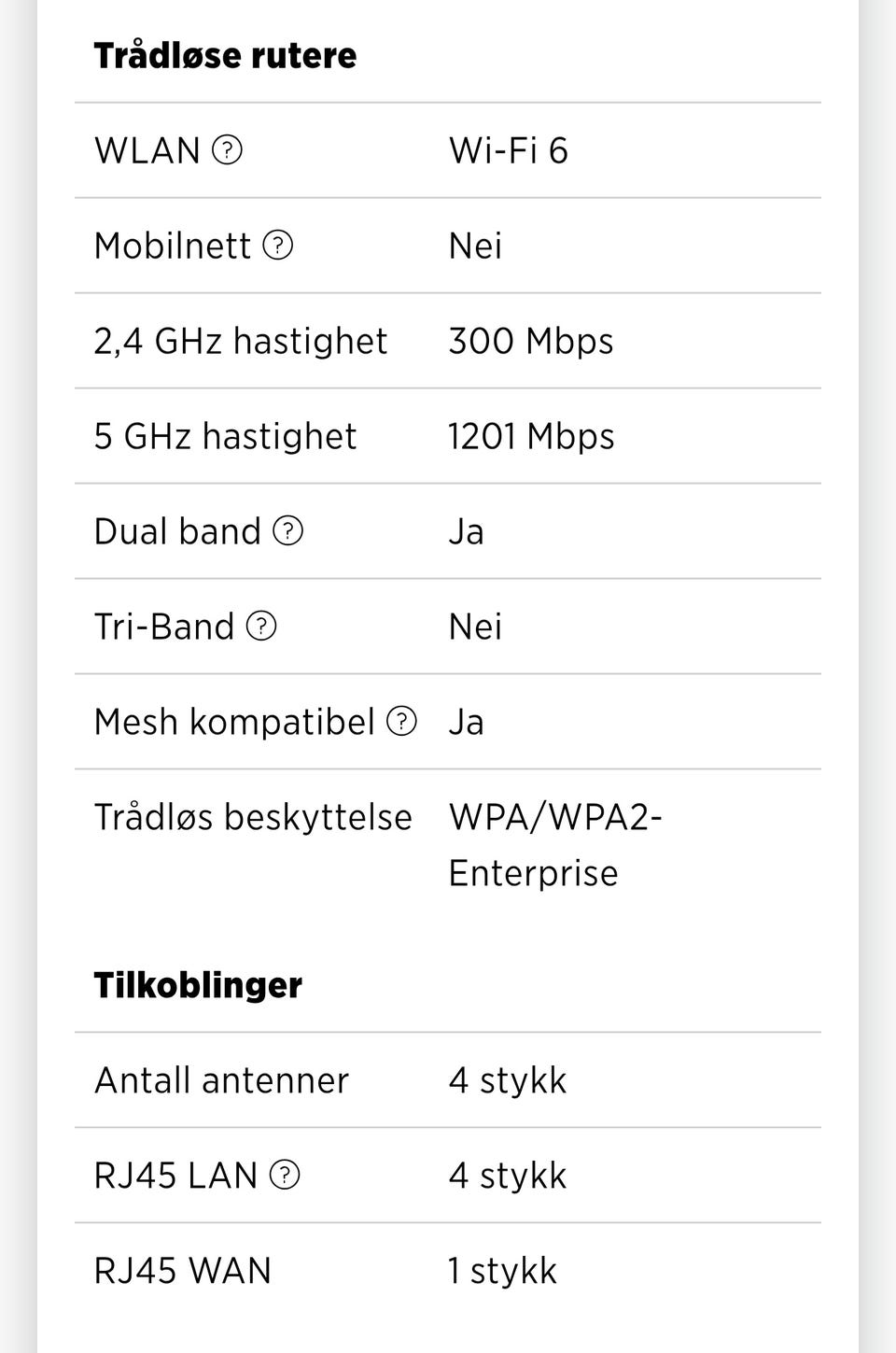Select the Tilkoblinger section heading
The height and width of the screenshot is (1353, 896).
(x=198, y=985)
